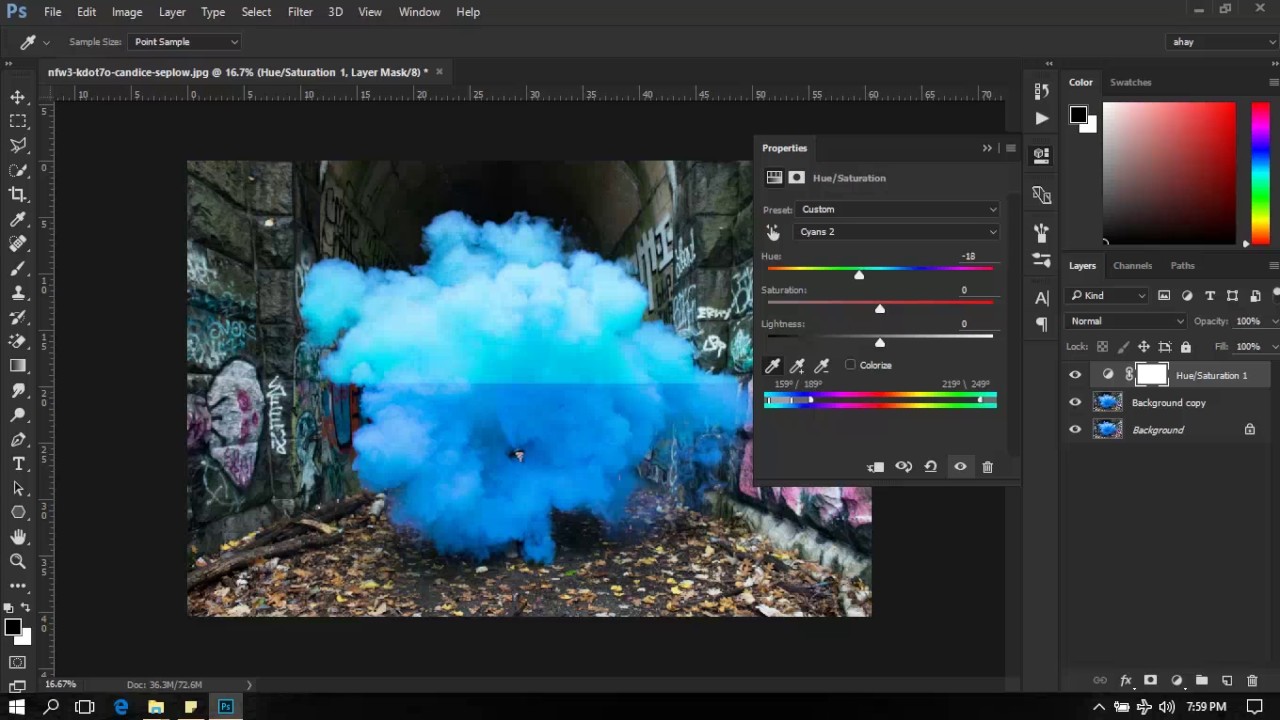The image size is (1280, 720).
Task: Select the Move tool
Action: click(18, 97)
